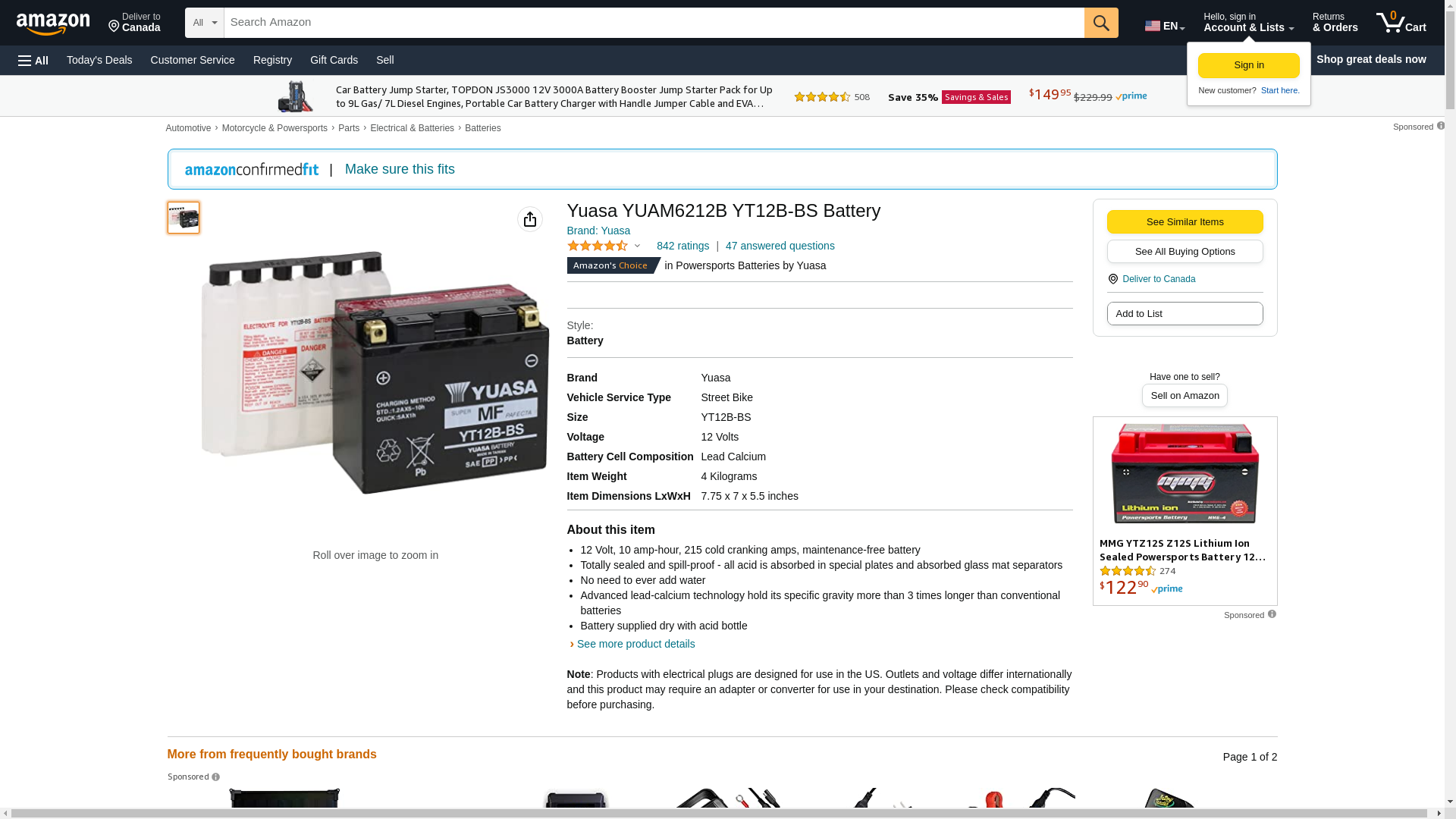The height and width of the screenshot is (819, 1456).
Task: Open the EN language selector
Action: [x=1165, y=26]
